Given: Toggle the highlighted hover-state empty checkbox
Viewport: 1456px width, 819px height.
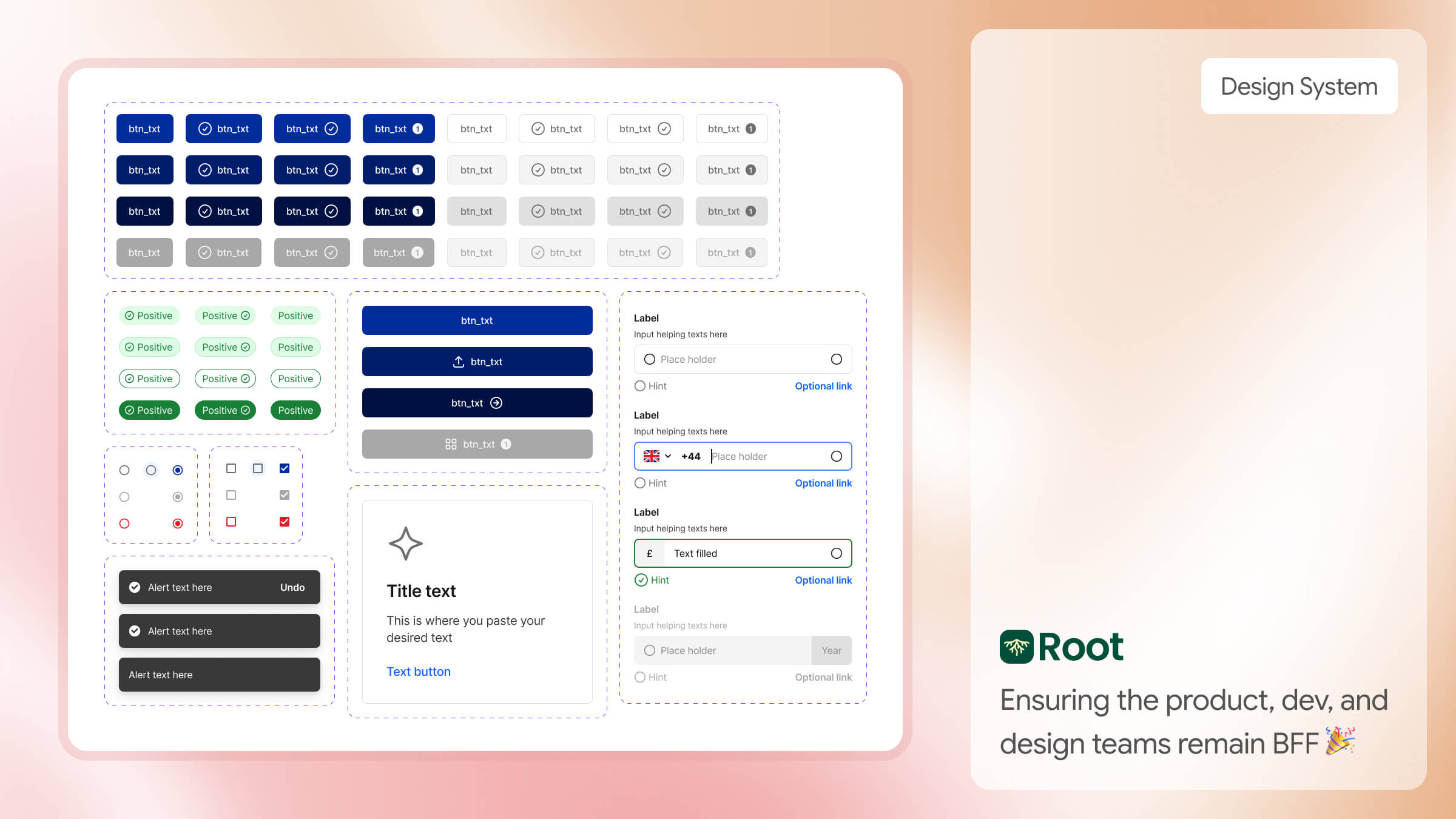Looking at the screenshot, I should coord(258,468).
